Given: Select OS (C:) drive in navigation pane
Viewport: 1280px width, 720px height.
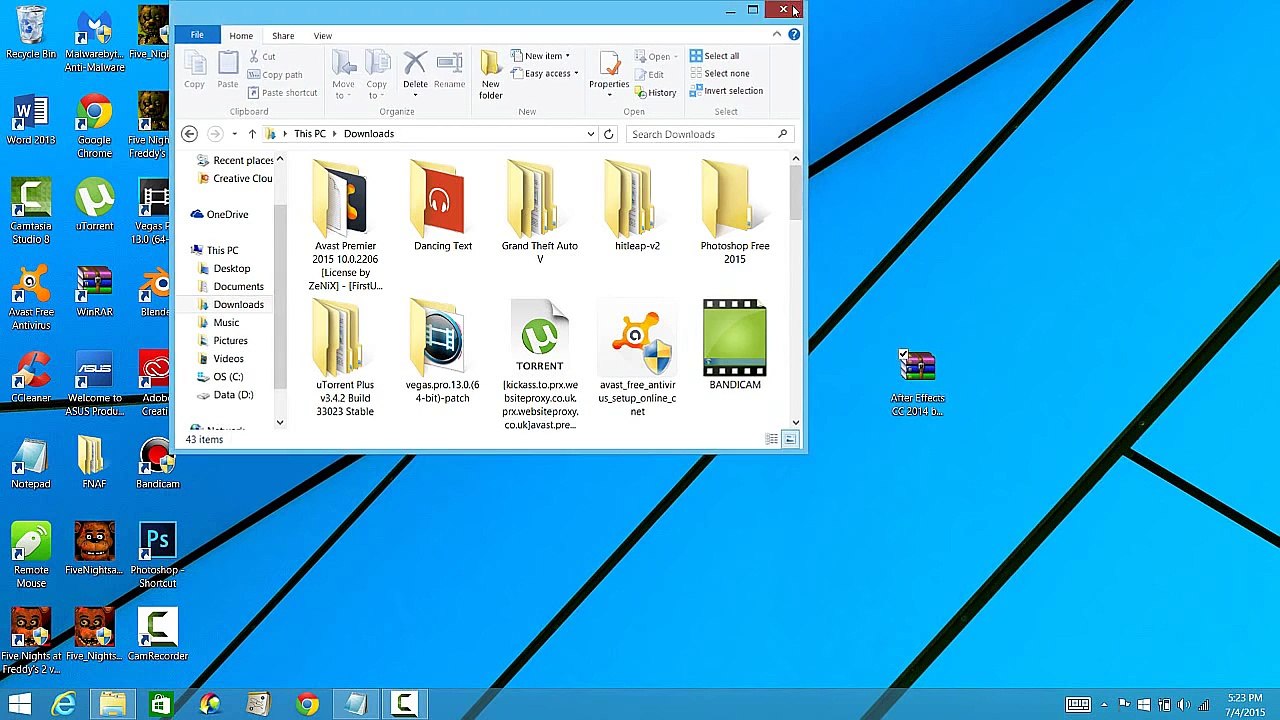Looking at the screenshot, I should click(220, 377).
